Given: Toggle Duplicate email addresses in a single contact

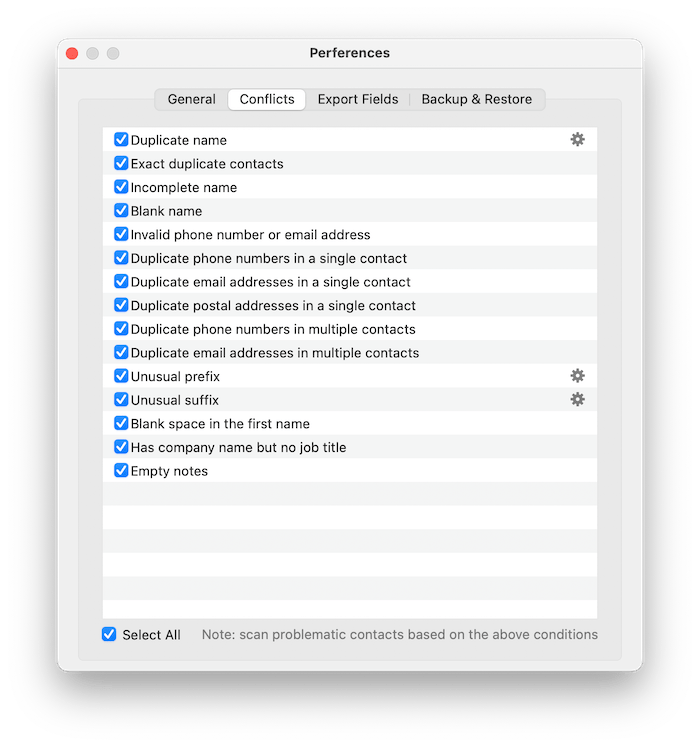Looking at the screenshot, I should (121, 281).
